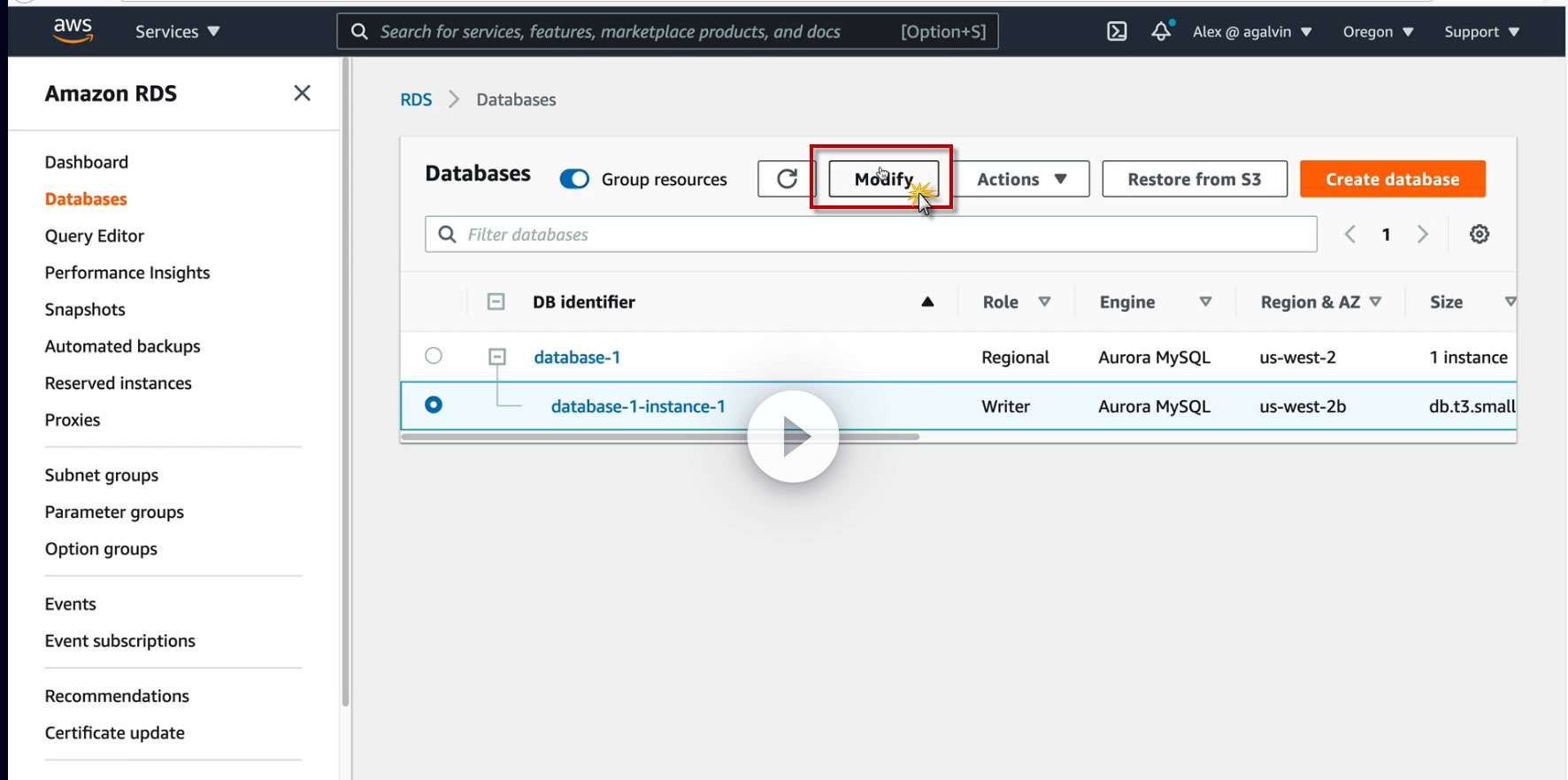Viewport: 1568px width, 780px height.
Task: Go to next page of databases
Action: (1423, 234)
